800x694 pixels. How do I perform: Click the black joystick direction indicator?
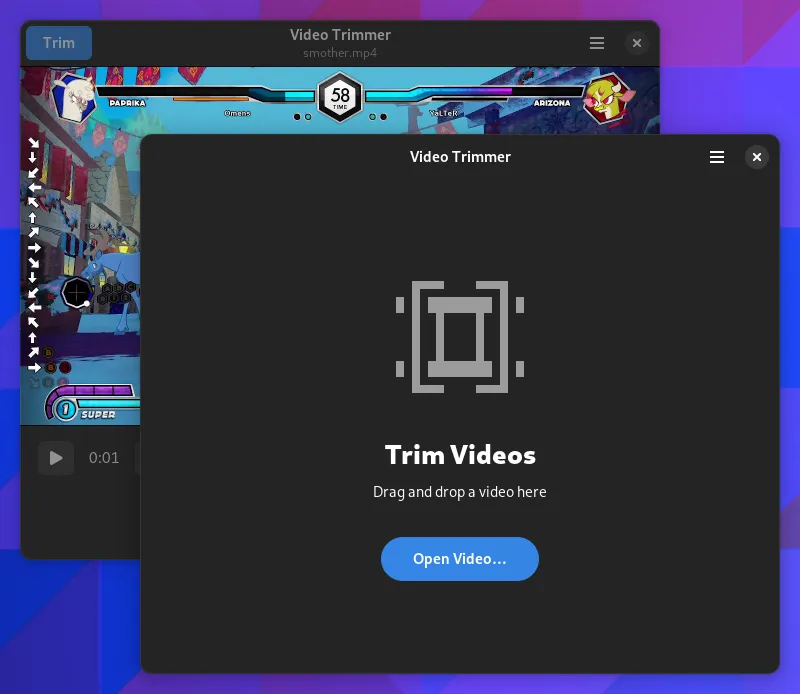[76, 293]
